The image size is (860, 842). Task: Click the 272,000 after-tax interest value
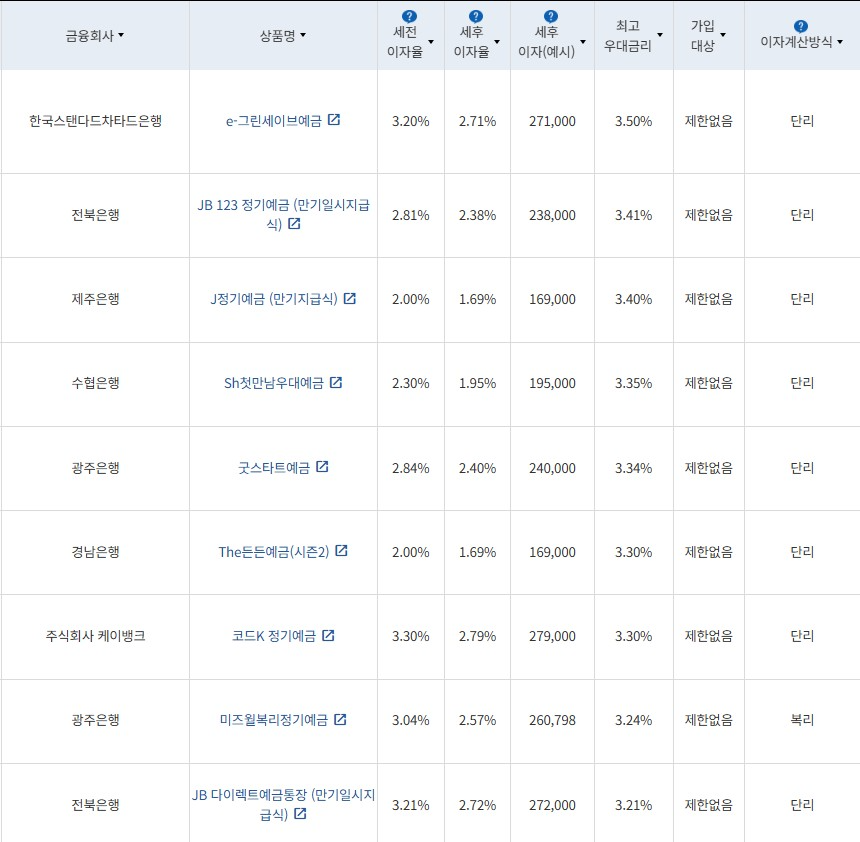[x=552, y=805]
